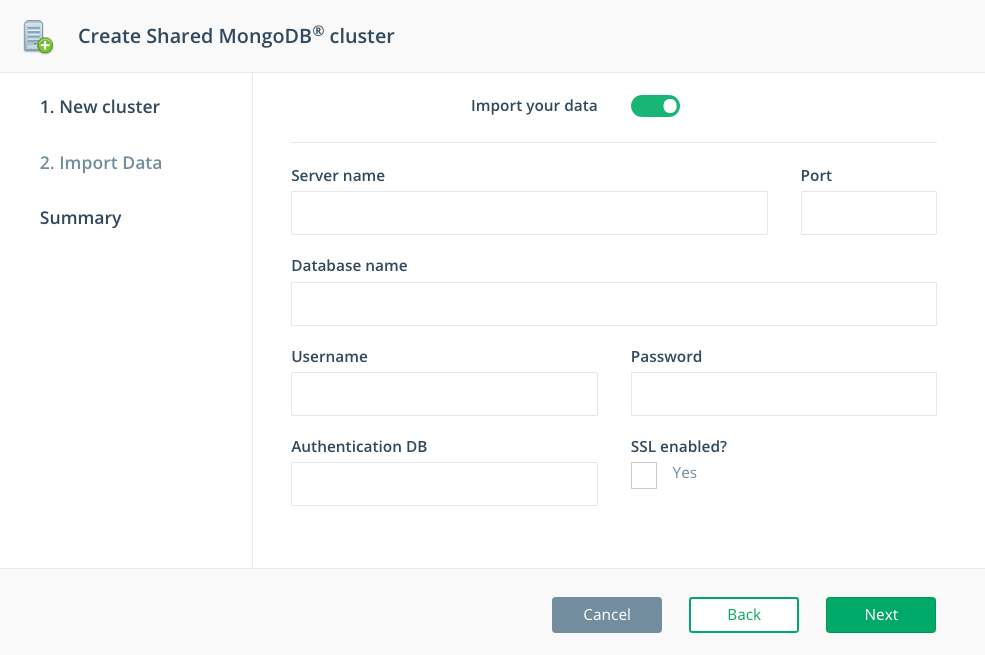Viewport: 985px width, 655px height.
Task: Click the 'Authentication DB' label text
Action: click(359, 447)
